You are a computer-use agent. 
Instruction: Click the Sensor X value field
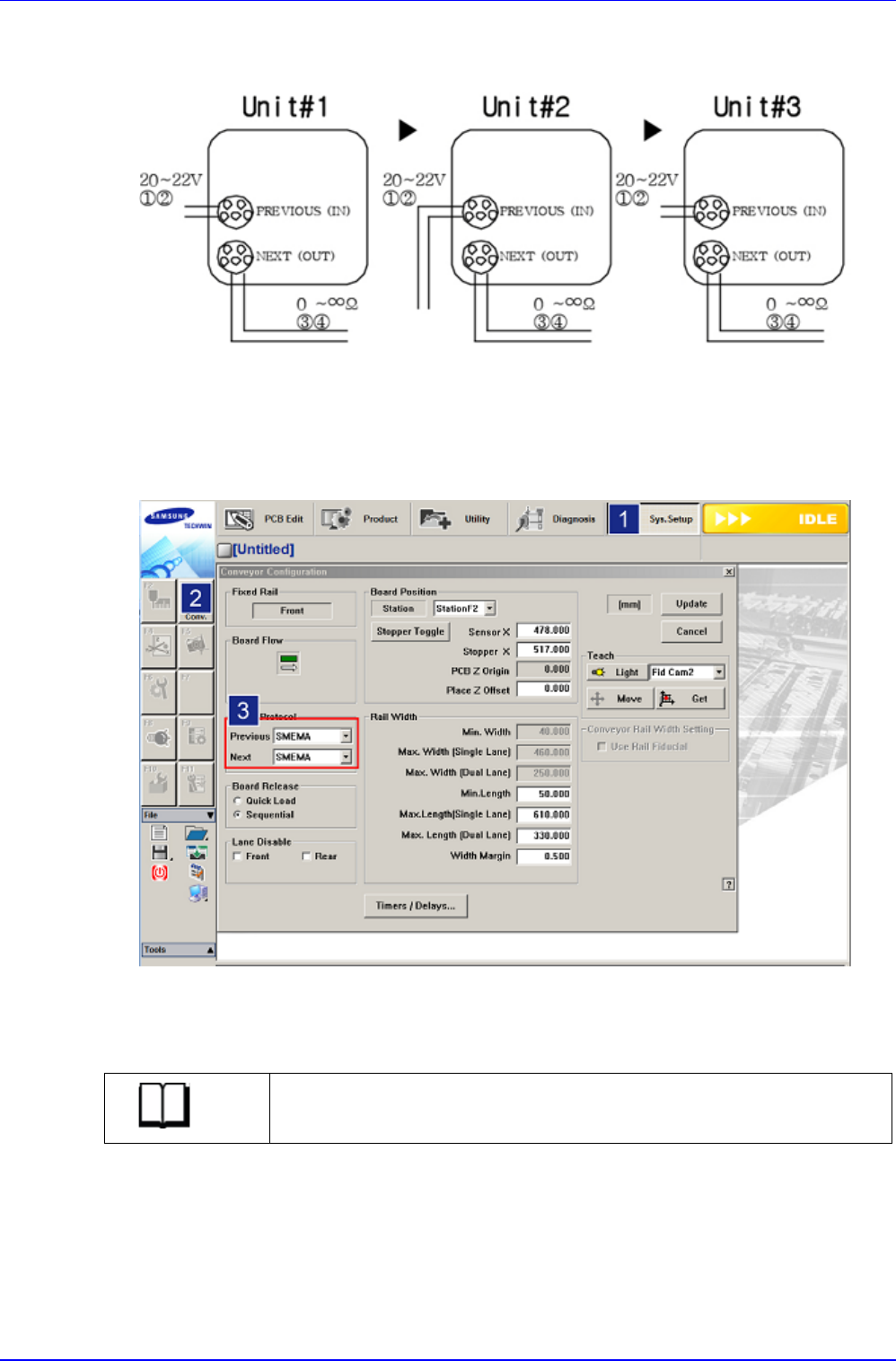544,630
